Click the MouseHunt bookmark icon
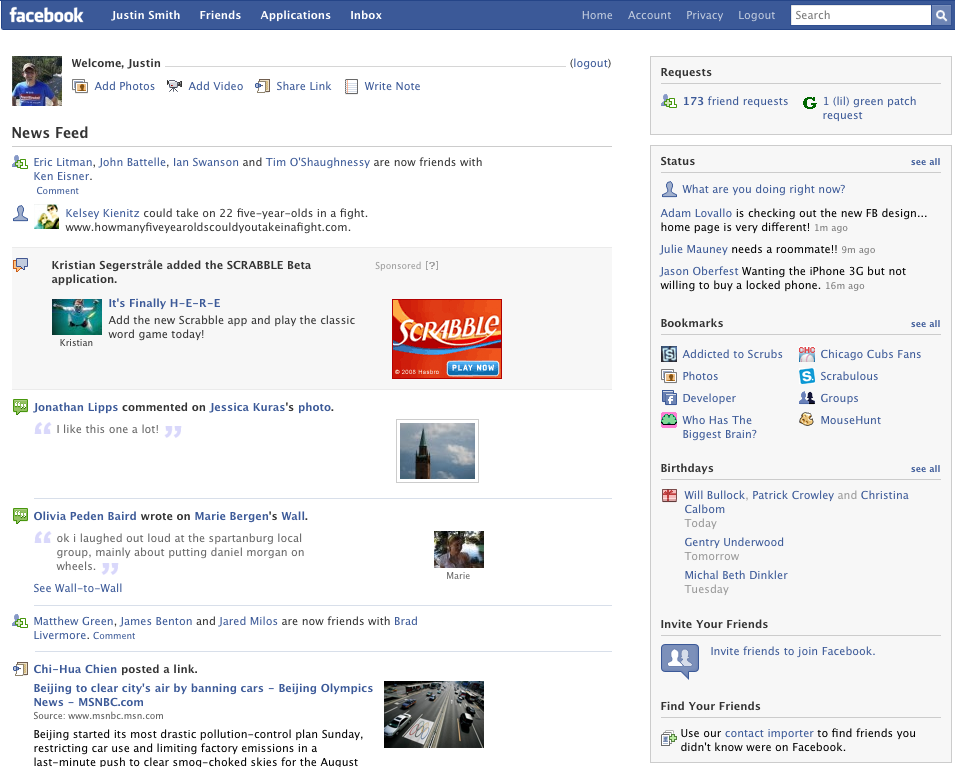This screenshot has height=767, width=955. click(806, 419)
